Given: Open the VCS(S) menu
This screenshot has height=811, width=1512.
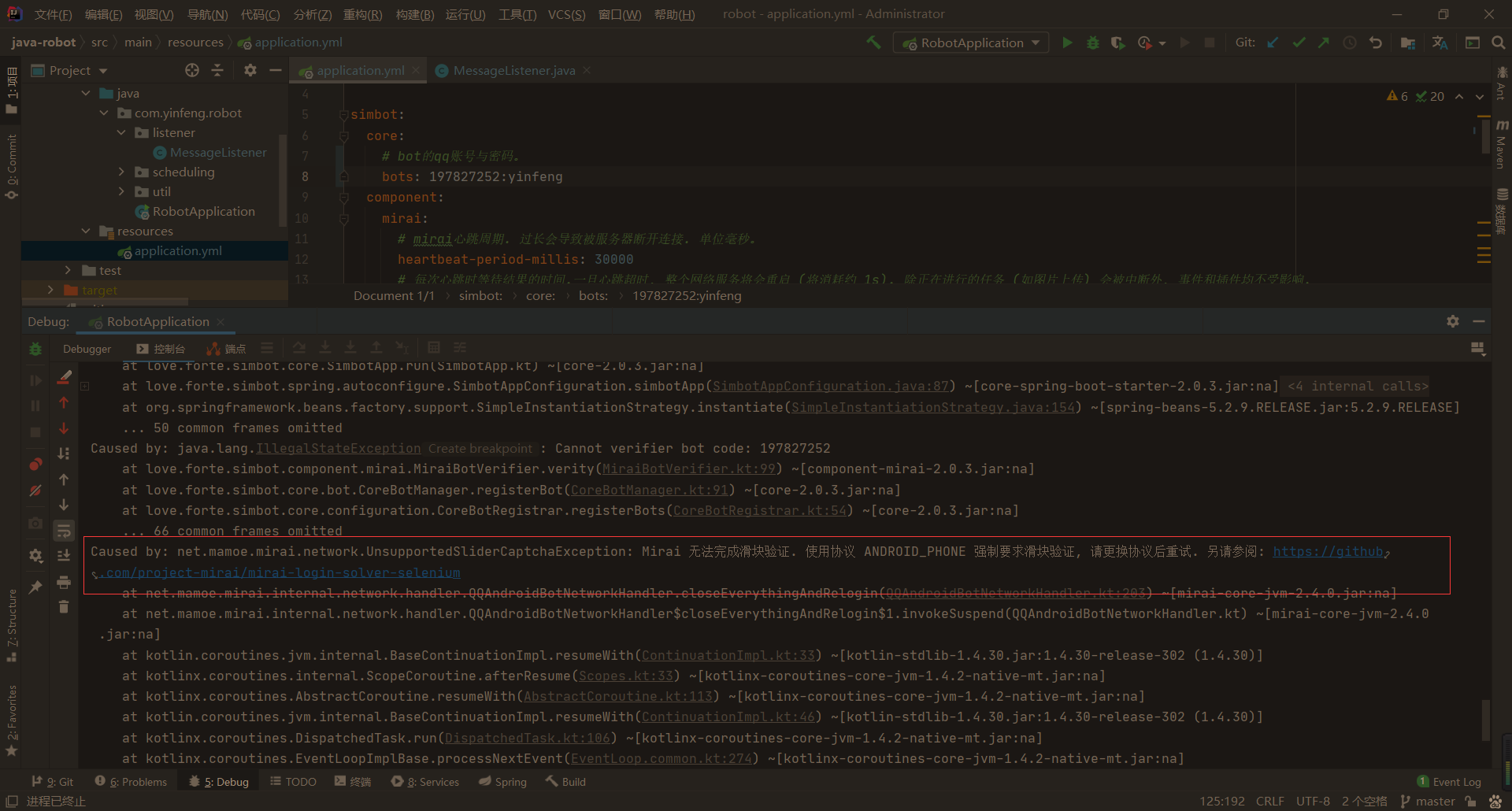Looking at the screenshot, I should [566, 14].
